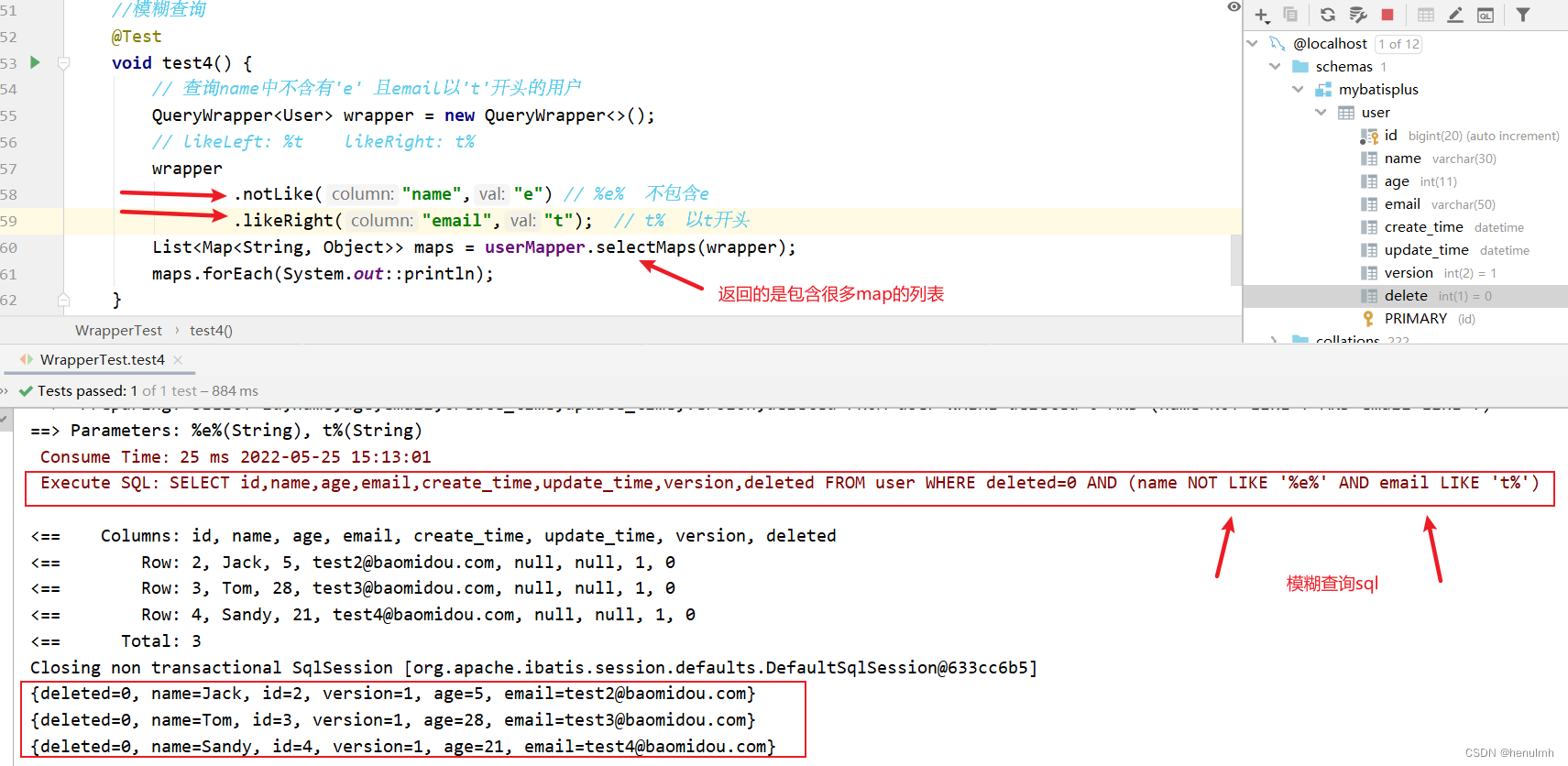Screen dimensions: 1568x766
Task: Switch to the WrapperTest.test4 run tab
Action: 101,360
